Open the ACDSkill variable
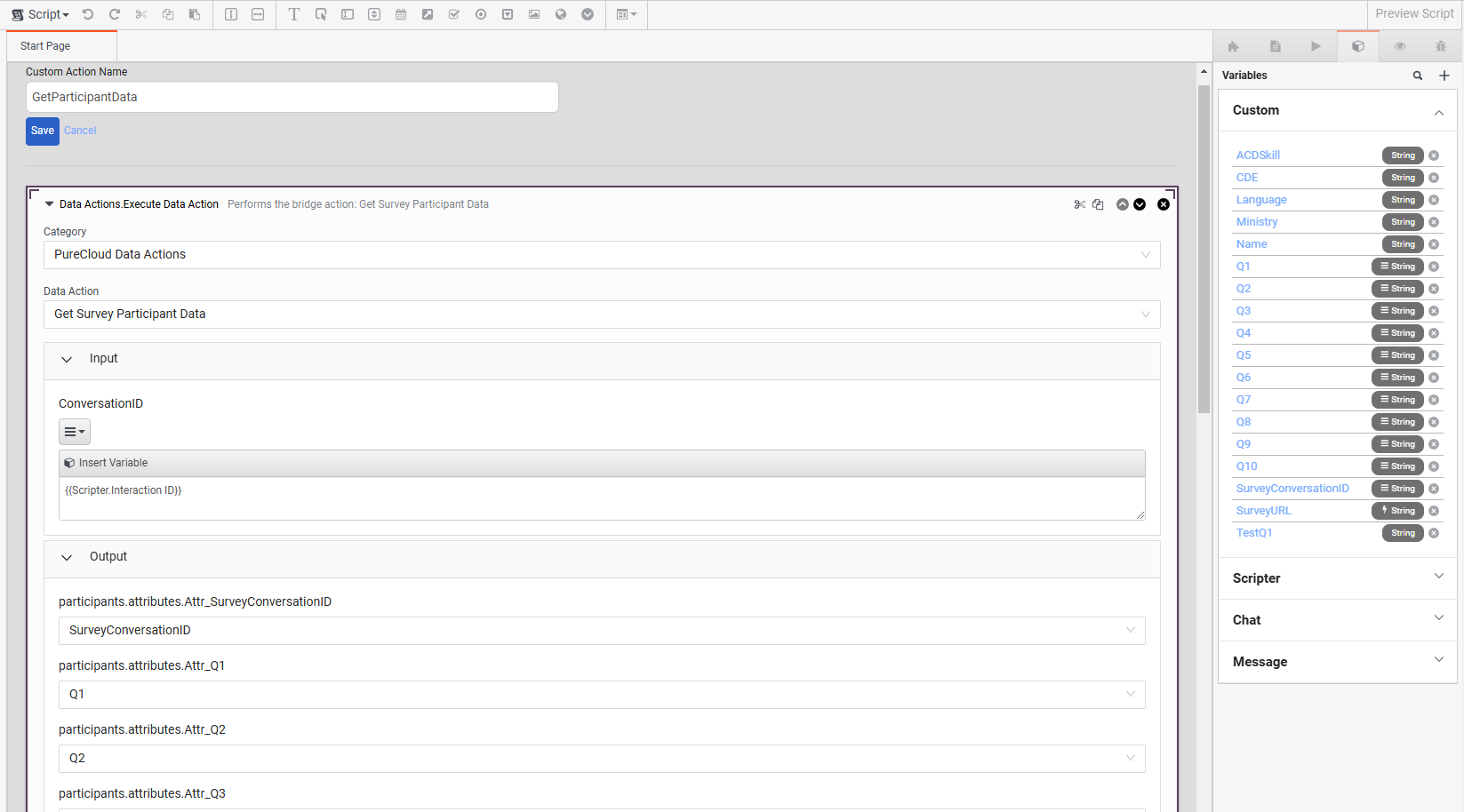 click(1258, 155)
